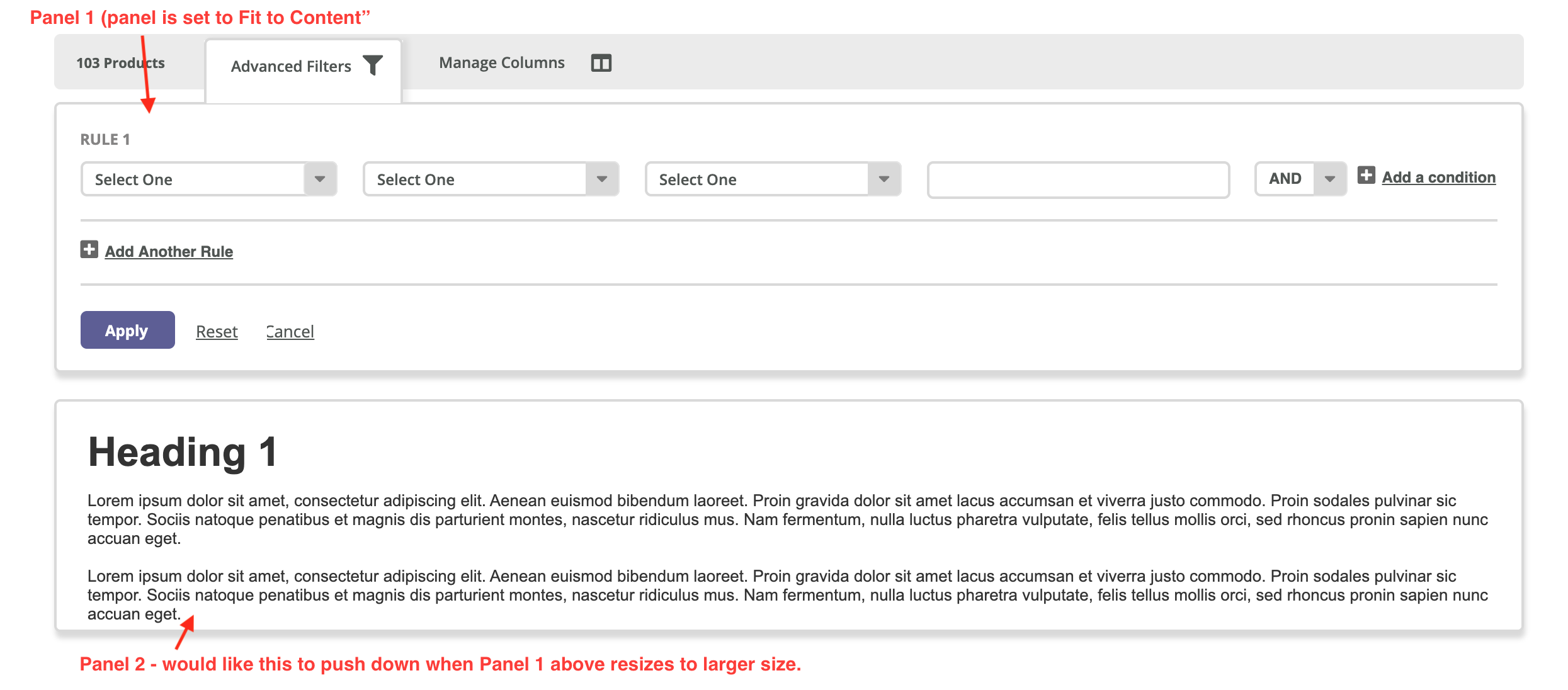Open the third Select One dropdown arrow
The width and height of the screenshot is (1568, 690).
click(x=884, y=179)
